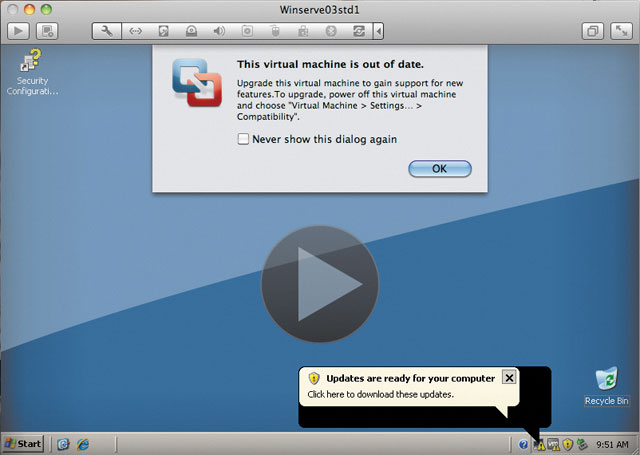640x455 pixels.
Task: Click the network adapter toolbar icon
Action: [x=136, y=31]
